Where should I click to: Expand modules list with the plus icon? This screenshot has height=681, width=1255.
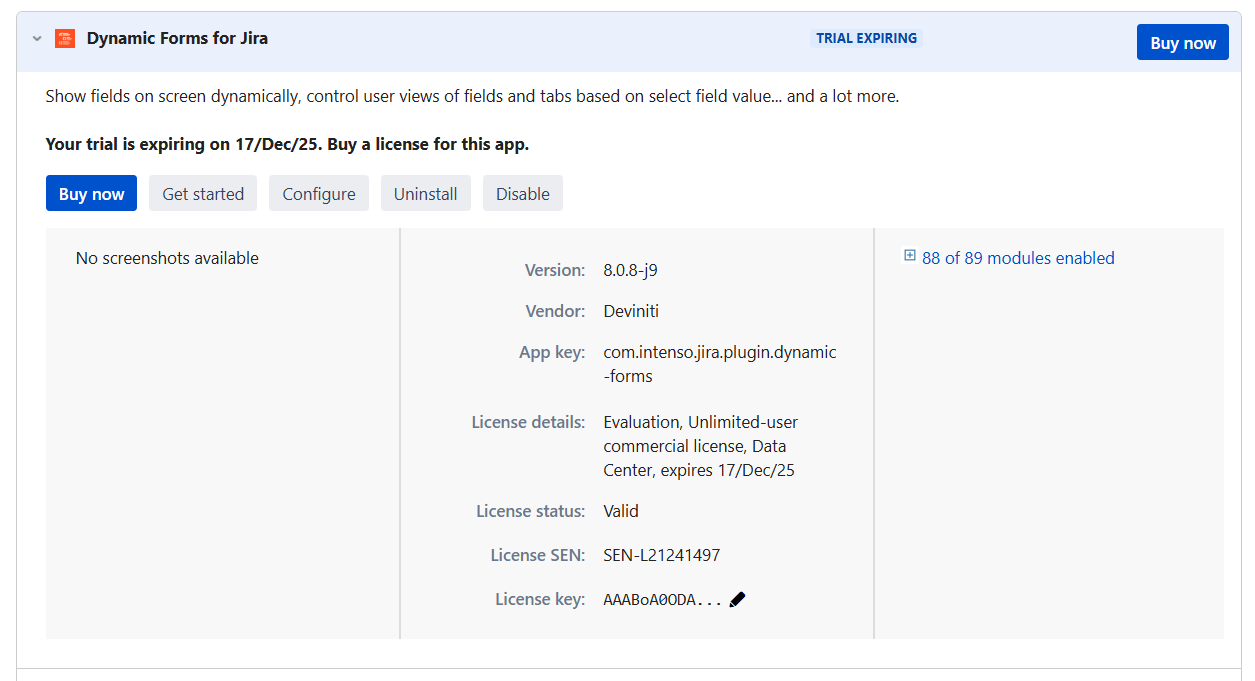click(910, 256)
